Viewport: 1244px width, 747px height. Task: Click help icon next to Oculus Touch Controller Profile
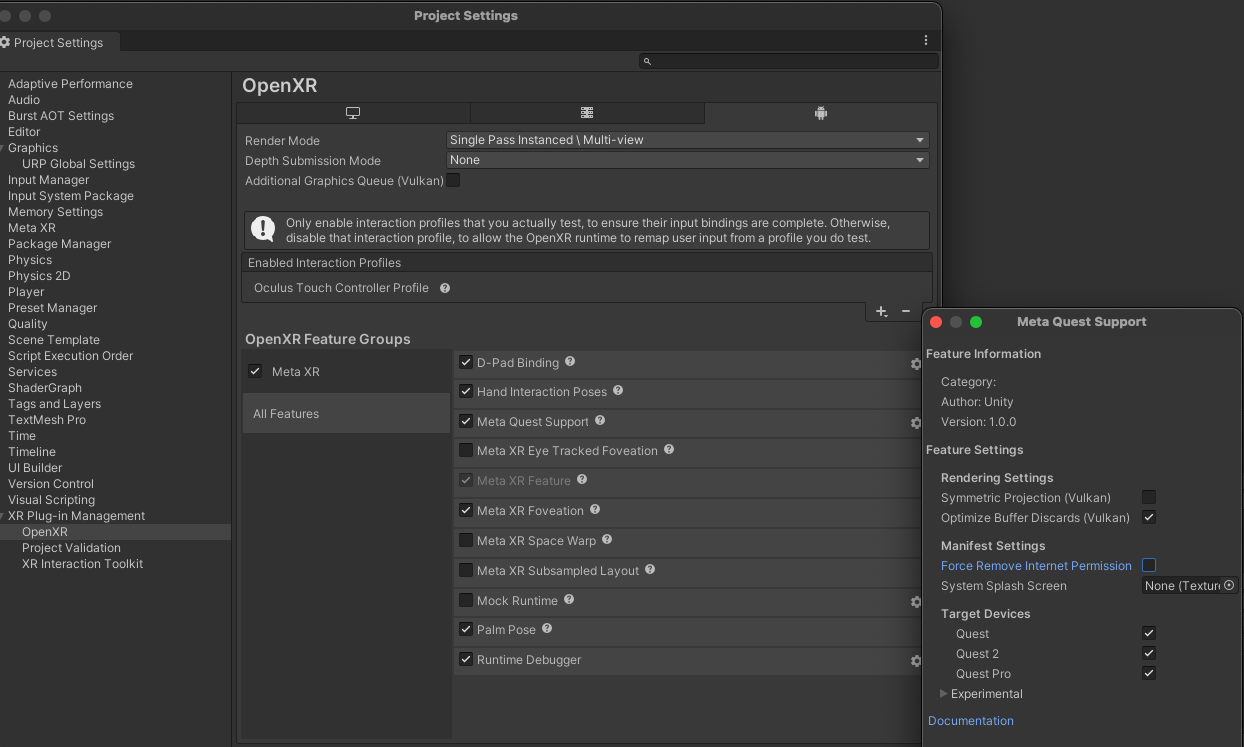(445, 288)
